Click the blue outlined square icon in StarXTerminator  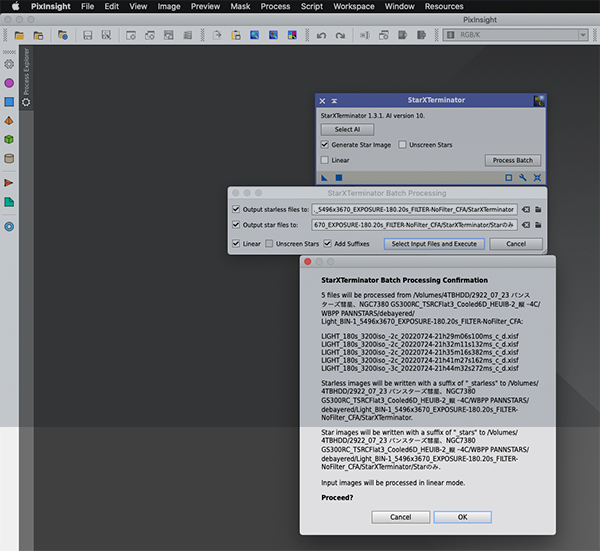509,178
